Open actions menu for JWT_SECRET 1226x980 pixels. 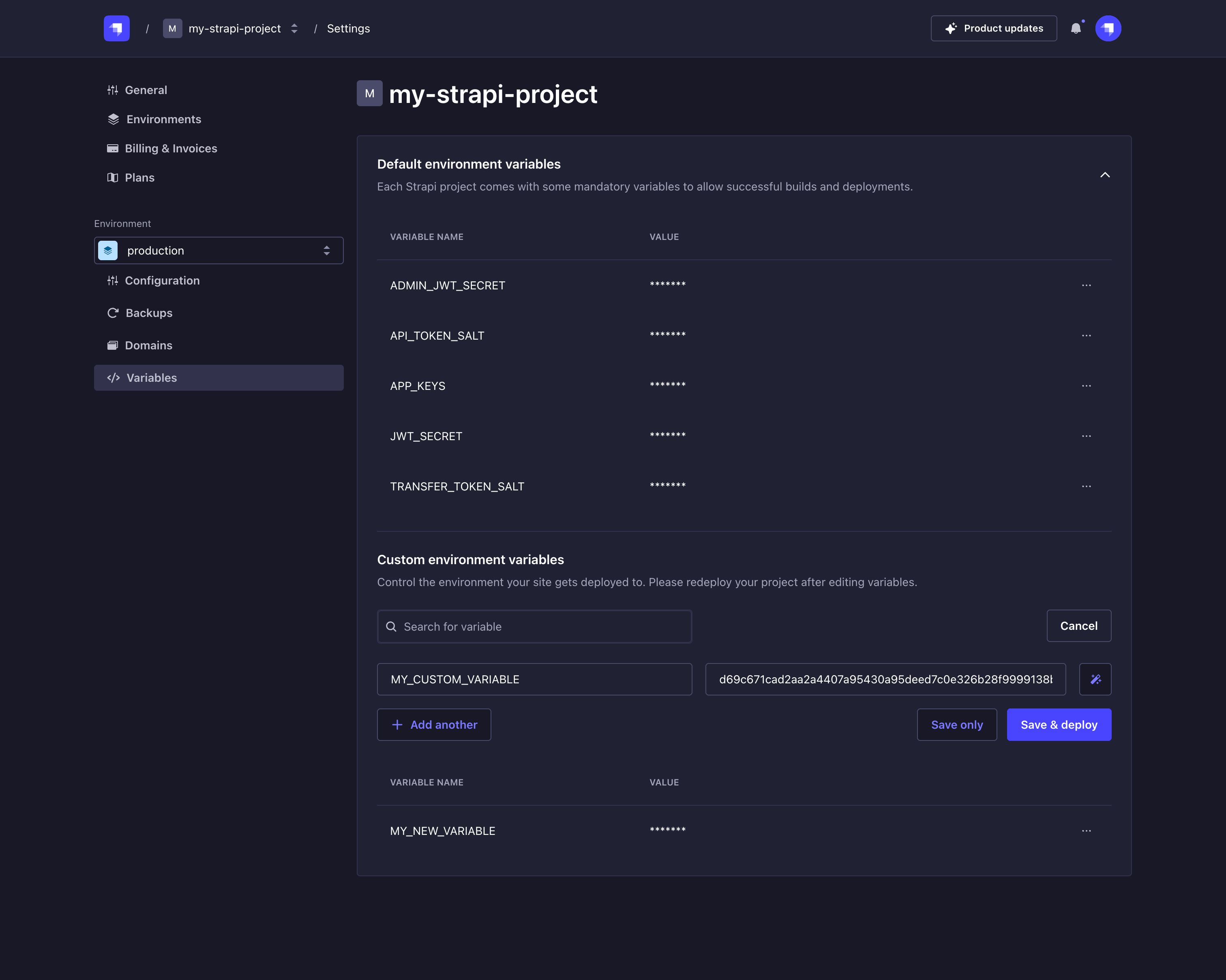(1086, 436)
